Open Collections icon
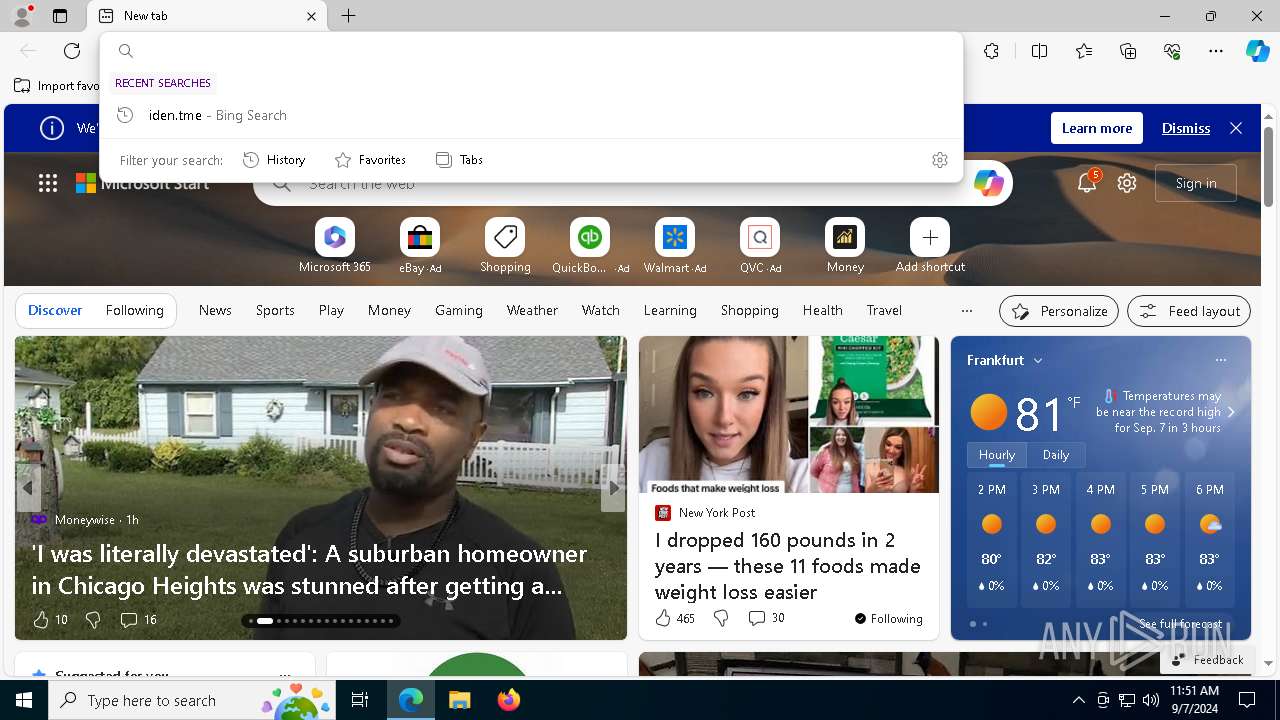The image size is (1280, 720). click(1128, 51)
